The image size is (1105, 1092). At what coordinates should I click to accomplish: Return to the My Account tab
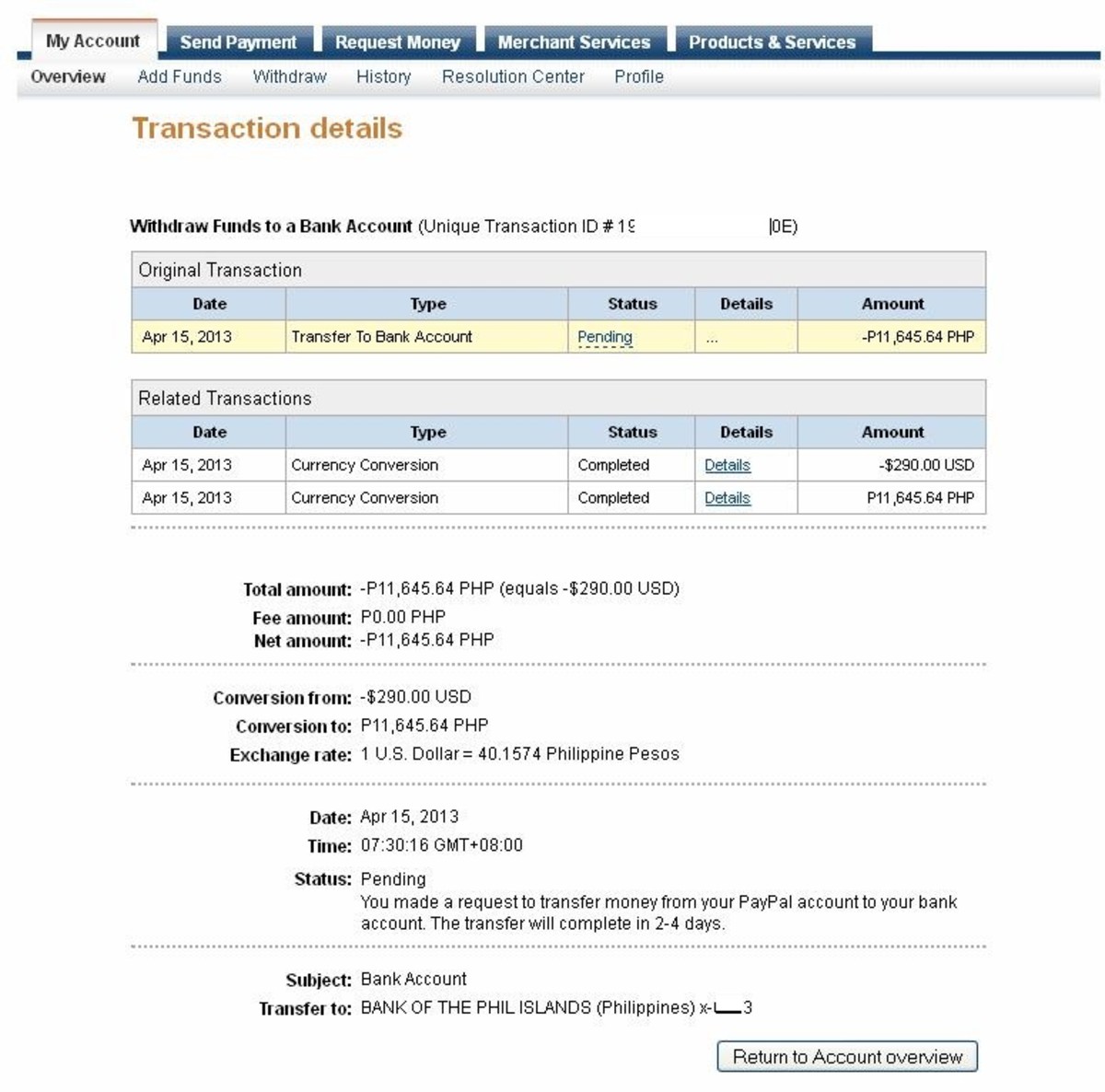coord(93,41)
